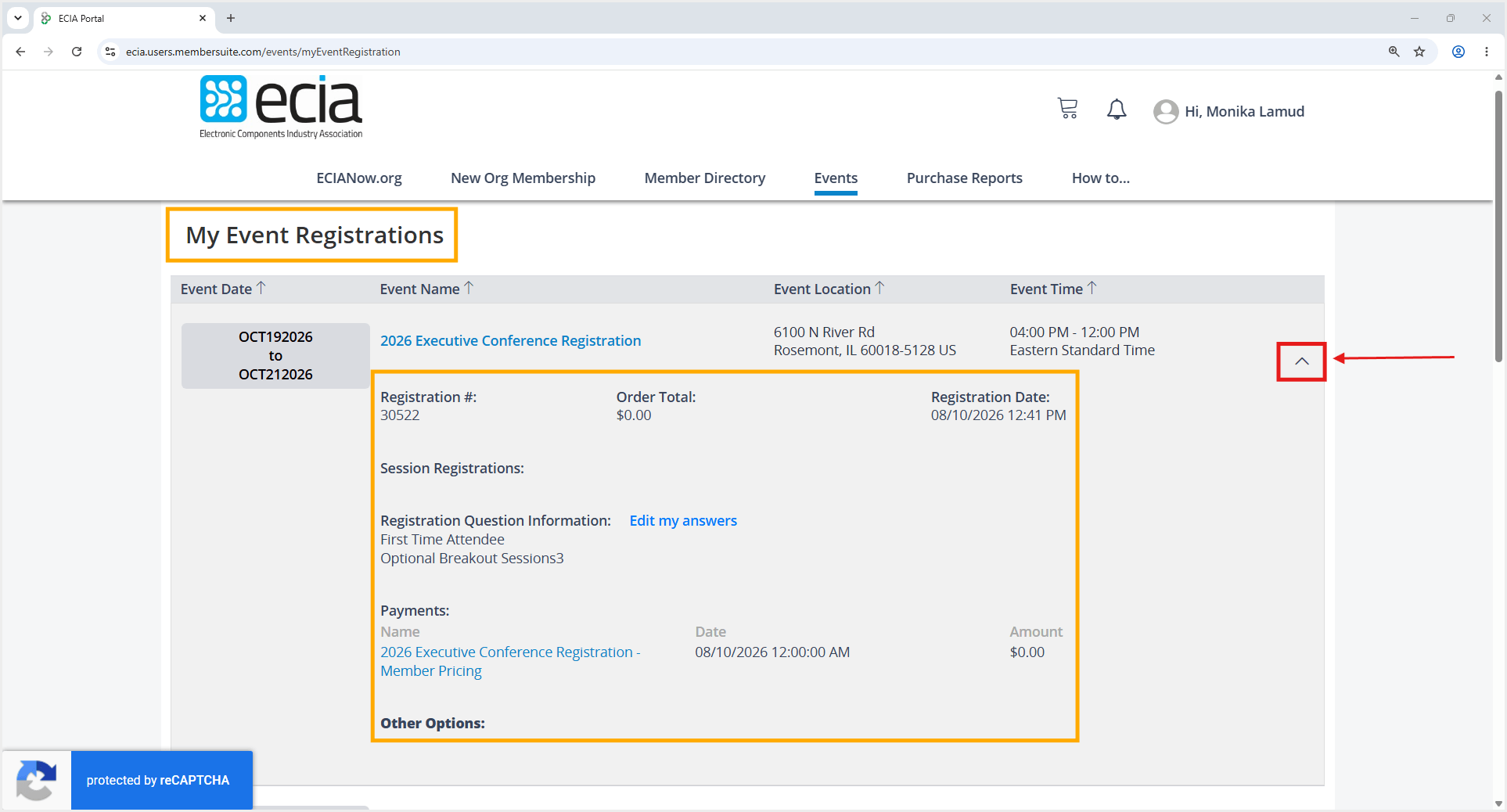The width and height of the screenshot is (1507, 812).
Task: Open the How to... menu
Action: click(1101, 178)
